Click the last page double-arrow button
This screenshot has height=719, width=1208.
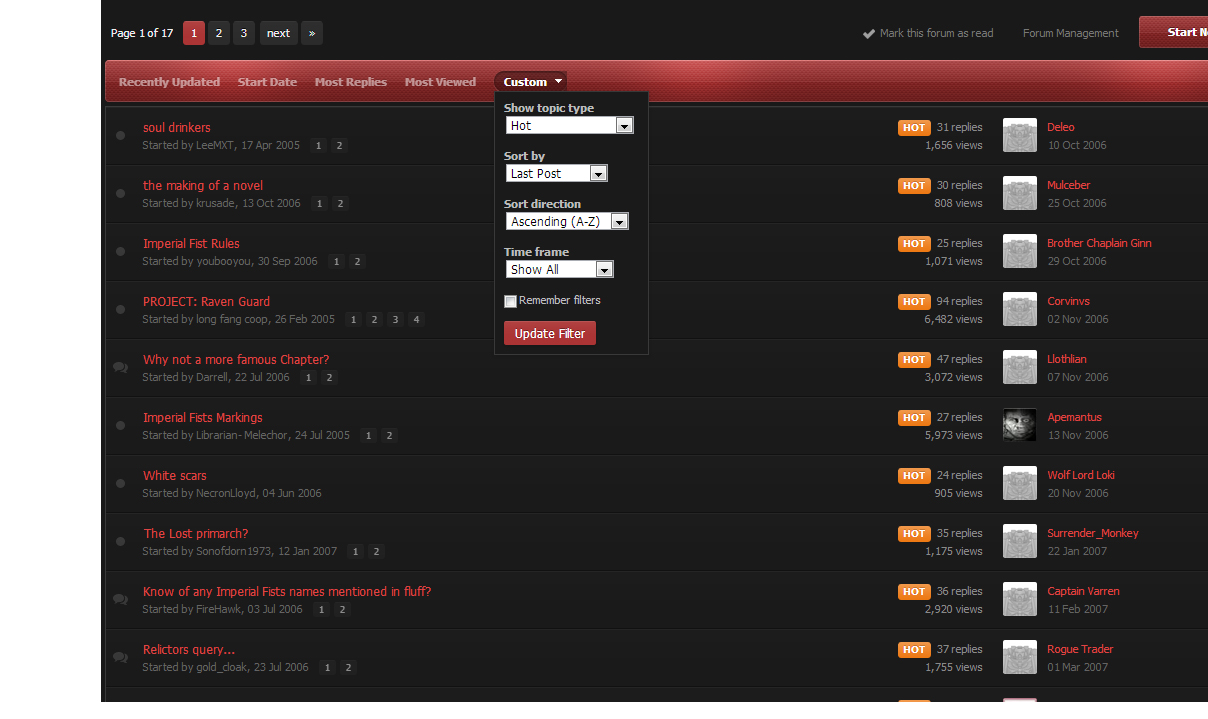312,34
